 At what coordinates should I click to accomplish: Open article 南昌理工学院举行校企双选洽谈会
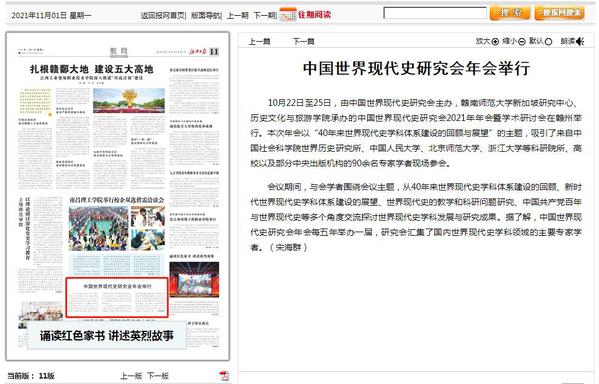point(117,200)
